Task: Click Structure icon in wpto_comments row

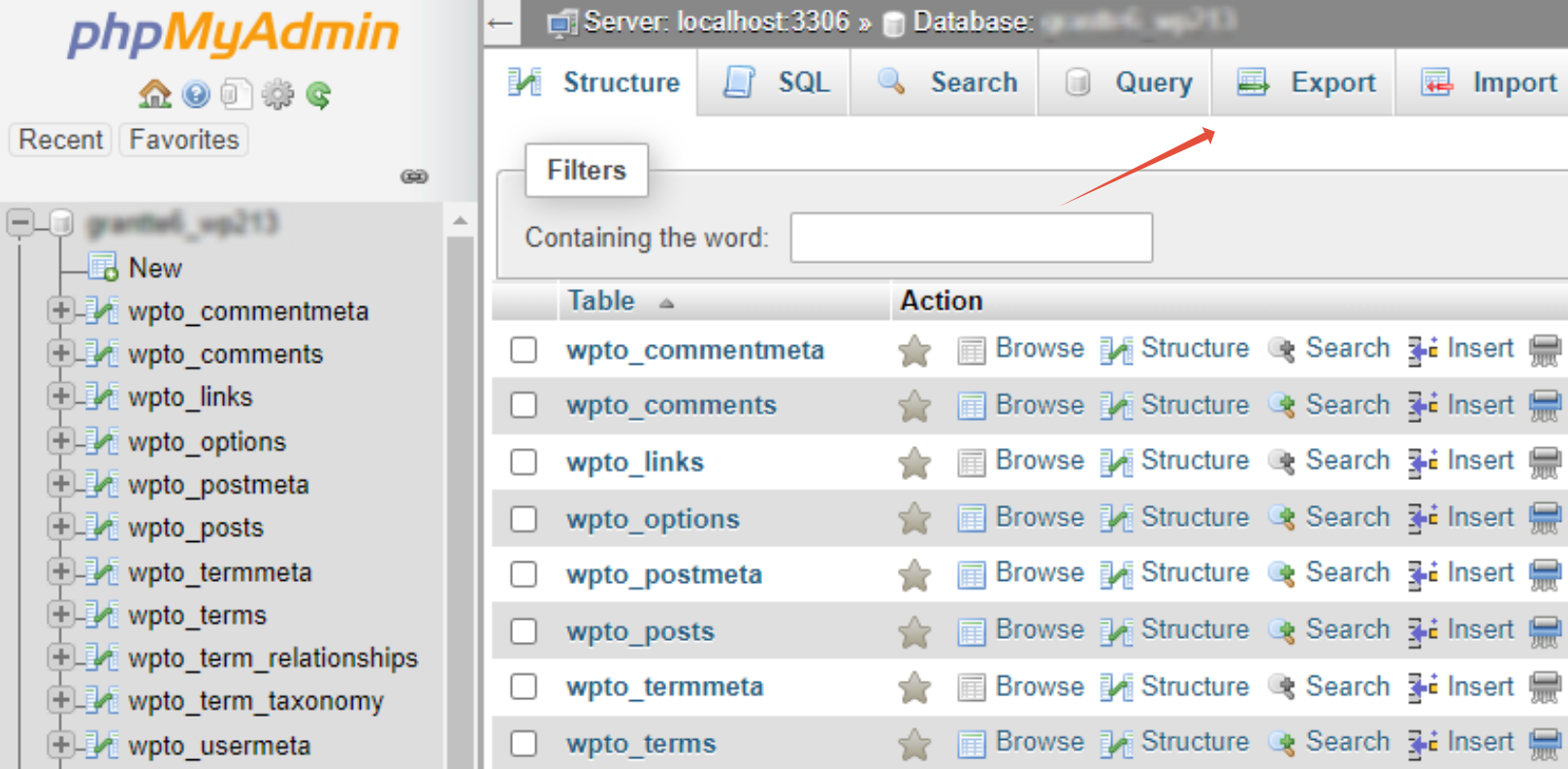Action: point(1116,406)
